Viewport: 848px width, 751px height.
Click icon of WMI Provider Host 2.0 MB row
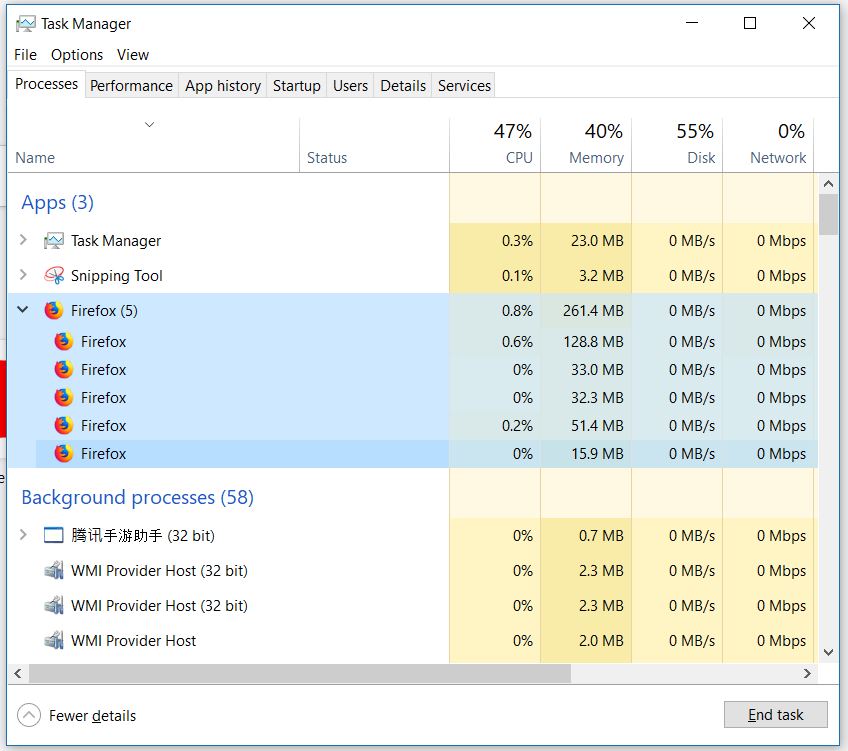tap(54, 641)
